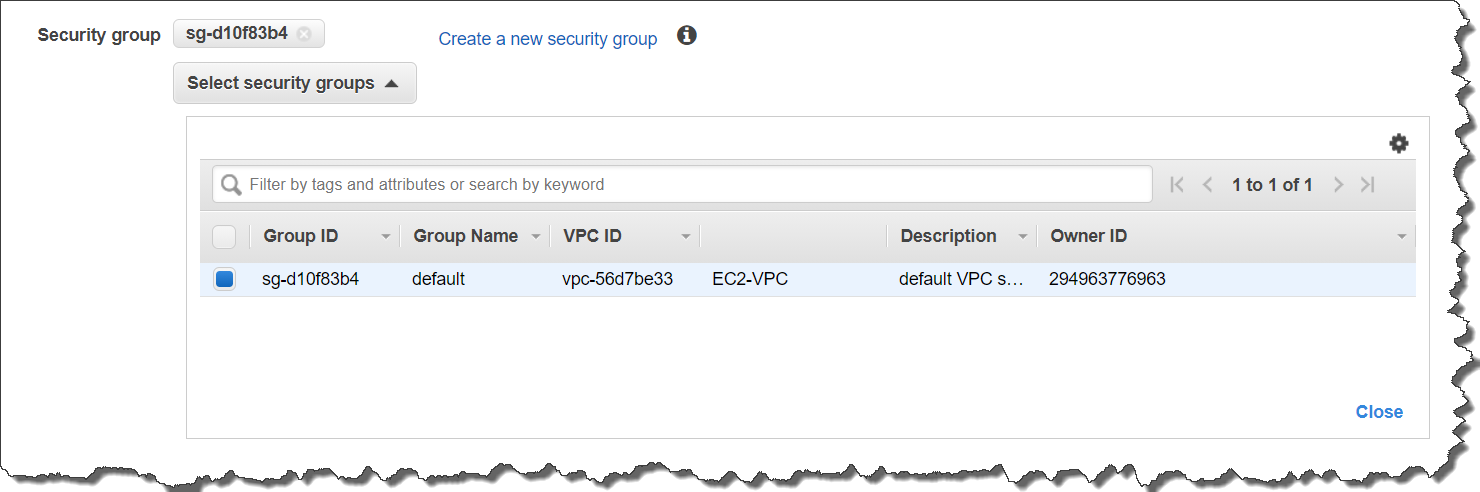Go to previous page arrow

[x=1207, y=185]
